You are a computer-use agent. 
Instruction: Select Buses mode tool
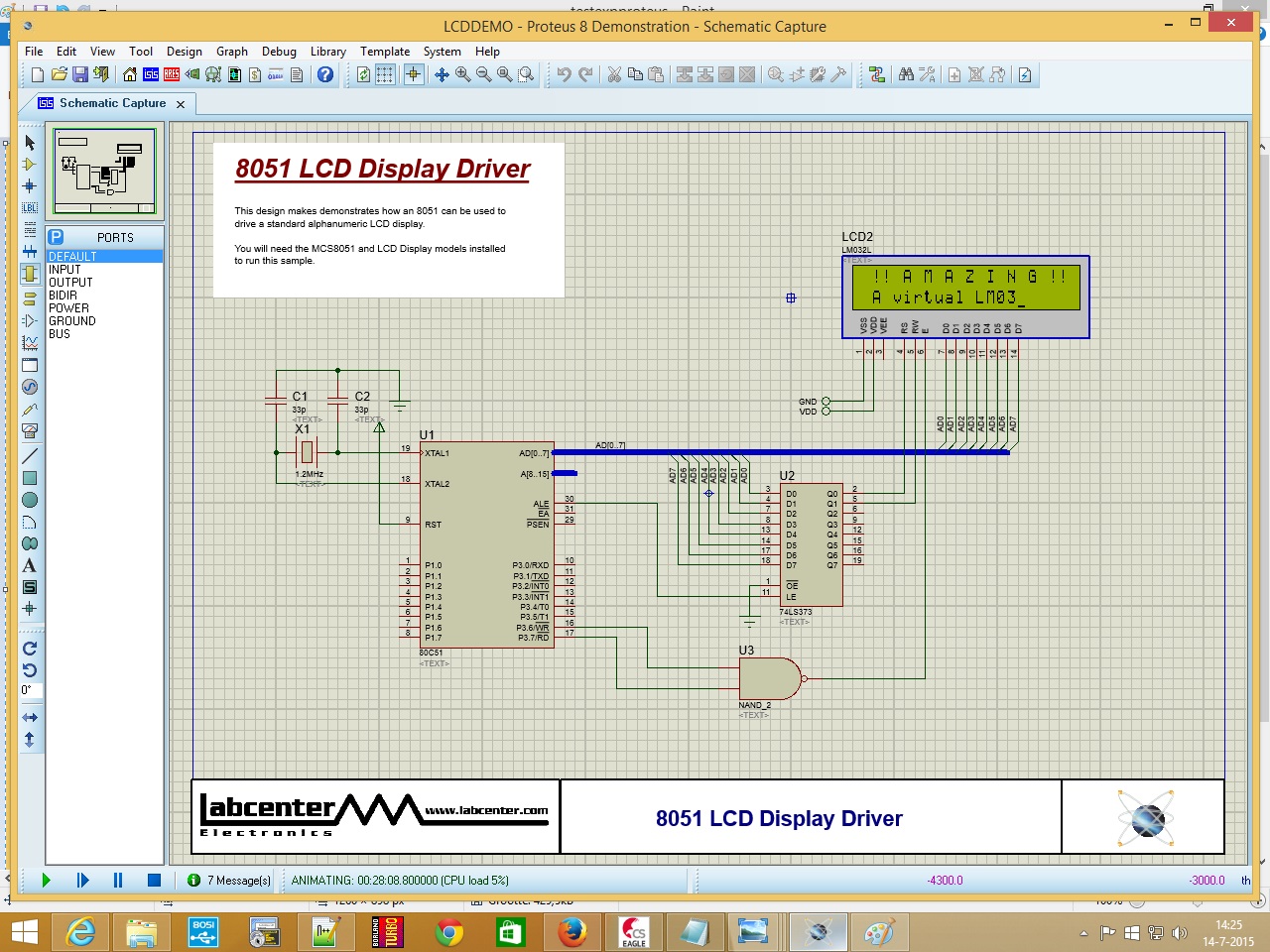coord(30,251)
